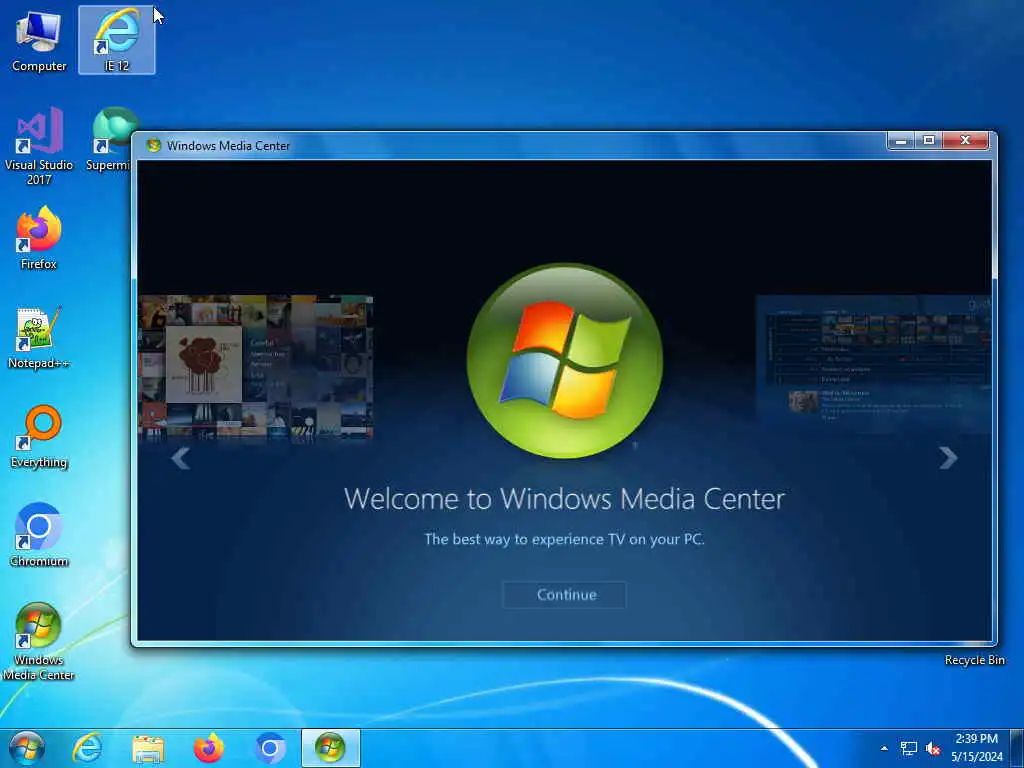The width and height of the screenshot is (1024, 768).
Task: Click the Media Center title bar icon
Action: click(x=153, y=146)
